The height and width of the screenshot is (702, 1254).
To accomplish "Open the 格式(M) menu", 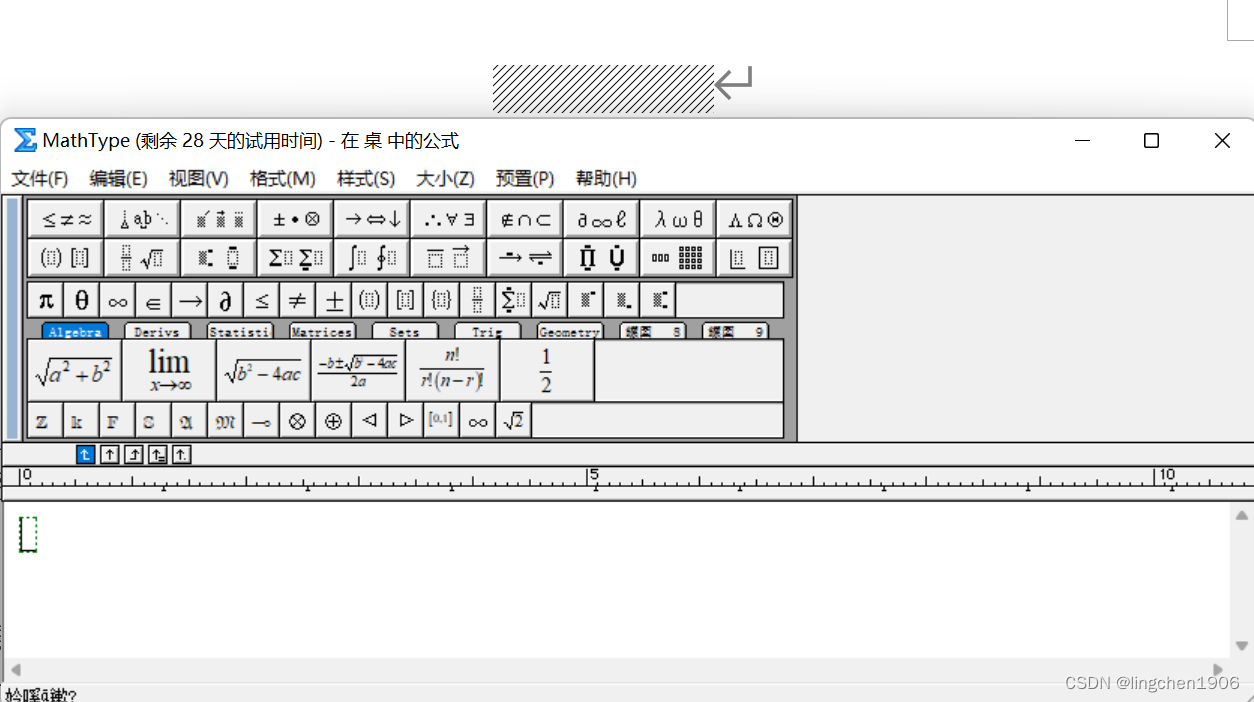I will tap(283, 179).
